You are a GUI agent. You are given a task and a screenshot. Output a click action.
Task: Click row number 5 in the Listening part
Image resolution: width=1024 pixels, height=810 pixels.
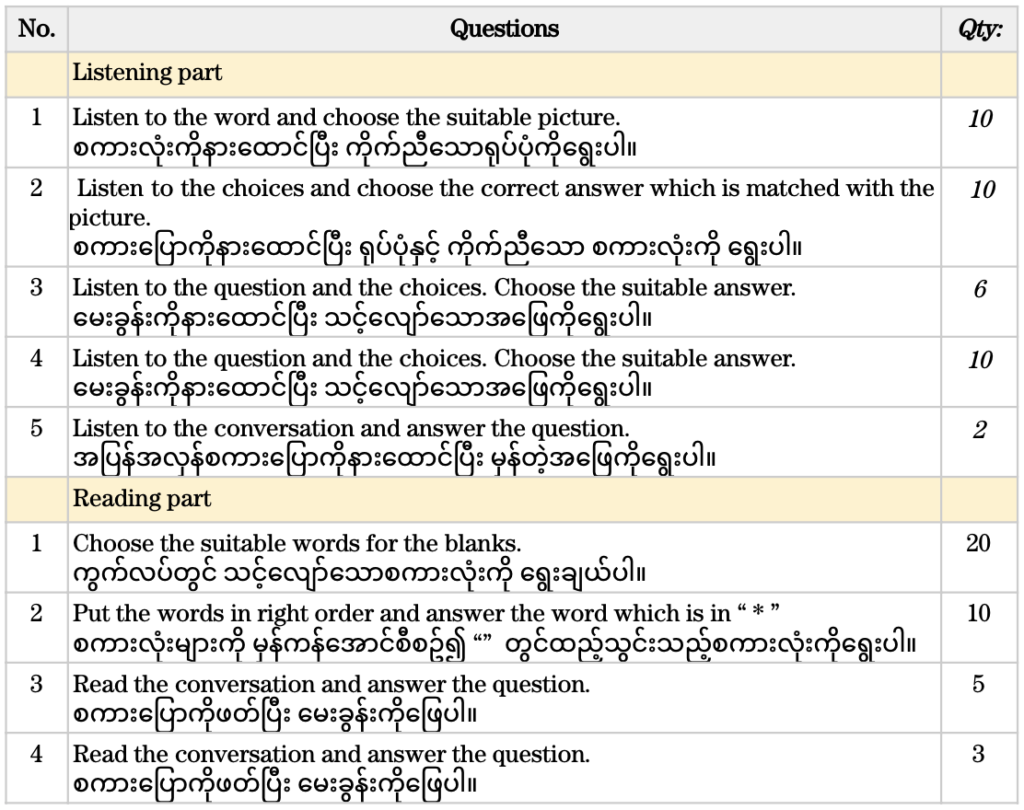coord(36,429)
